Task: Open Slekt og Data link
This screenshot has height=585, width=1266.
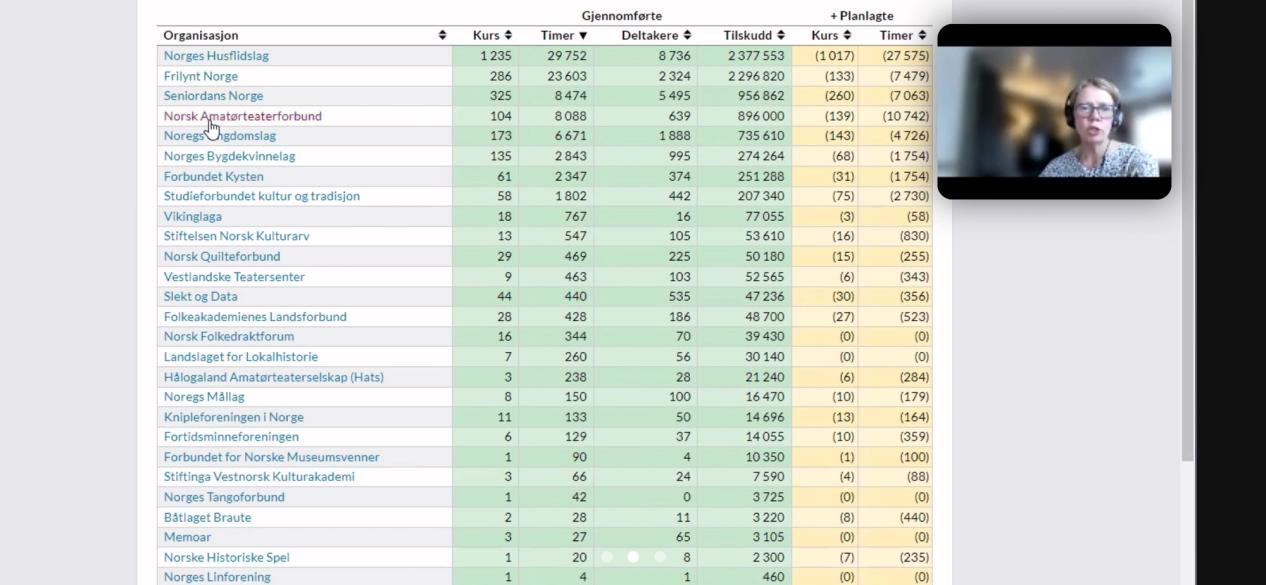Action: click(201, 296)
